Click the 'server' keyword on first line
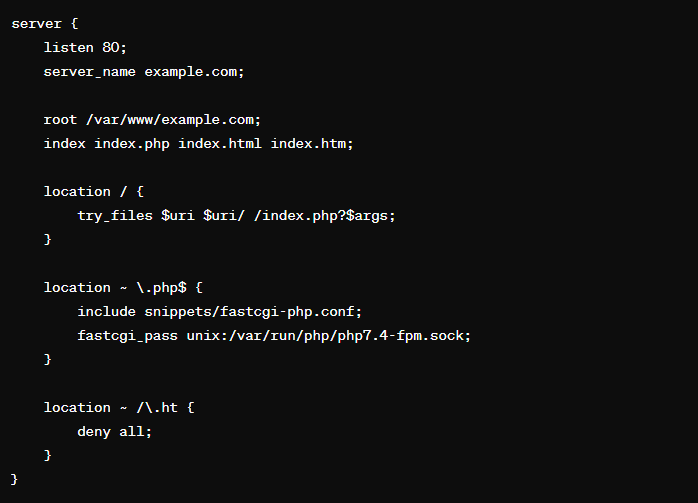The height and width of the screenshot is (503, 698). (36, 24)
